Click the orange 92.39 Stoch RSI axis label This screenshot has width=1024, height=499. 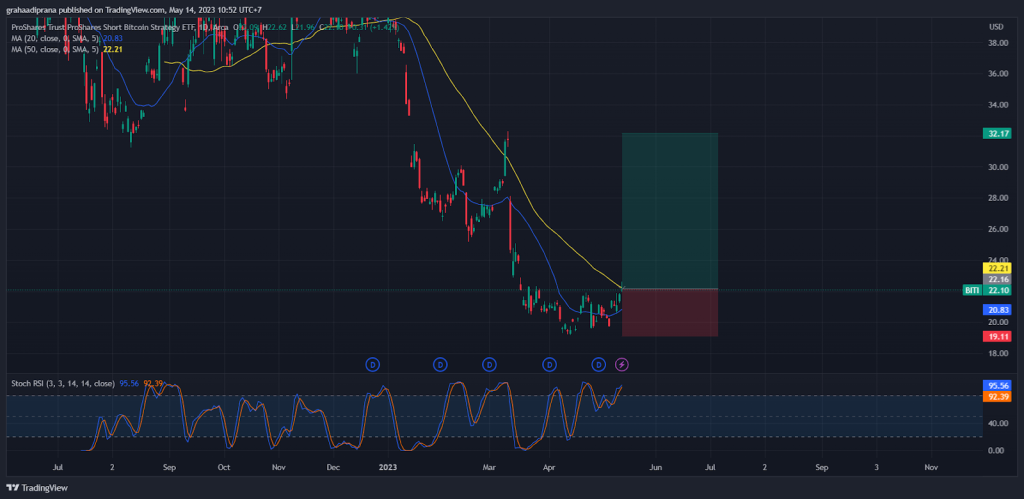click(x=997, y=396)
